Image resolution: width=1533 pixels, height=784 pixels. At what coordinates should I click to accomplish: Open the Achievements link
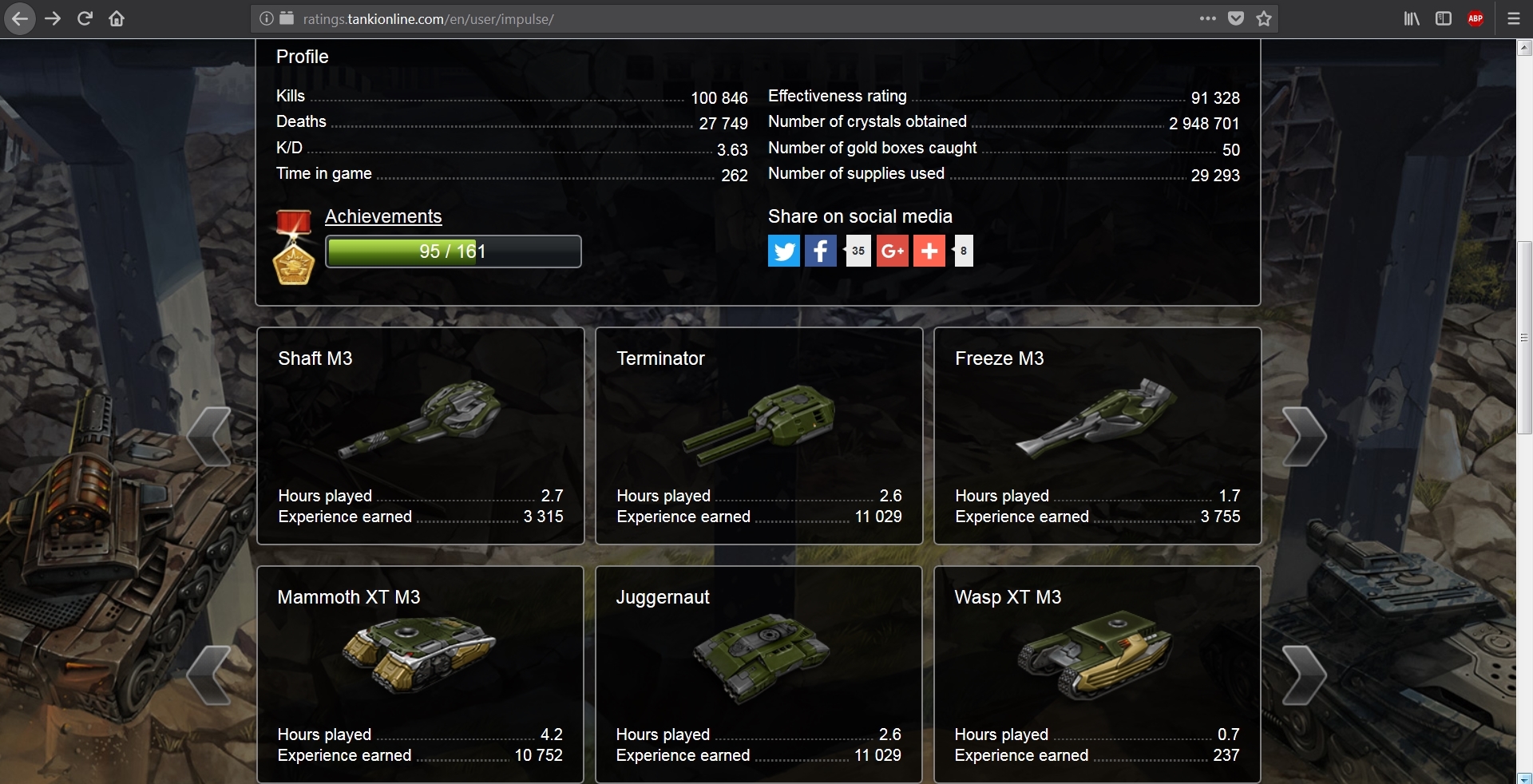pyautogui.click(x=383, y=216)
